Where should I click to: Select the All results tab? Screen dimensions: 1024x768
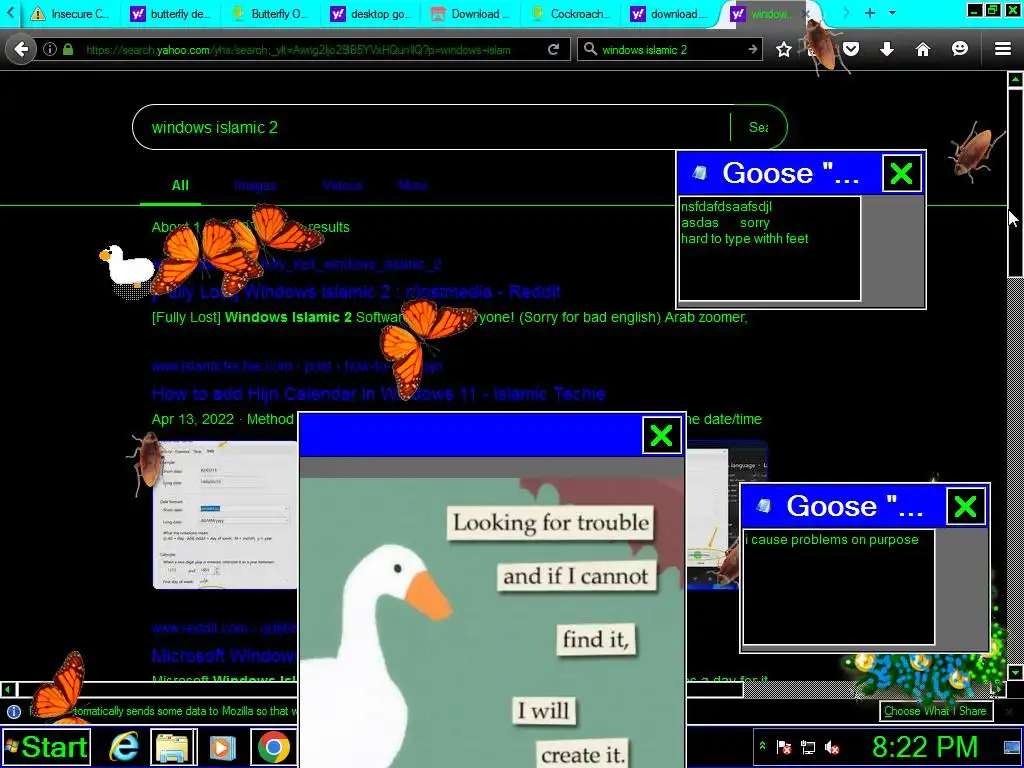pyautogui.click(x=180, y=185)
